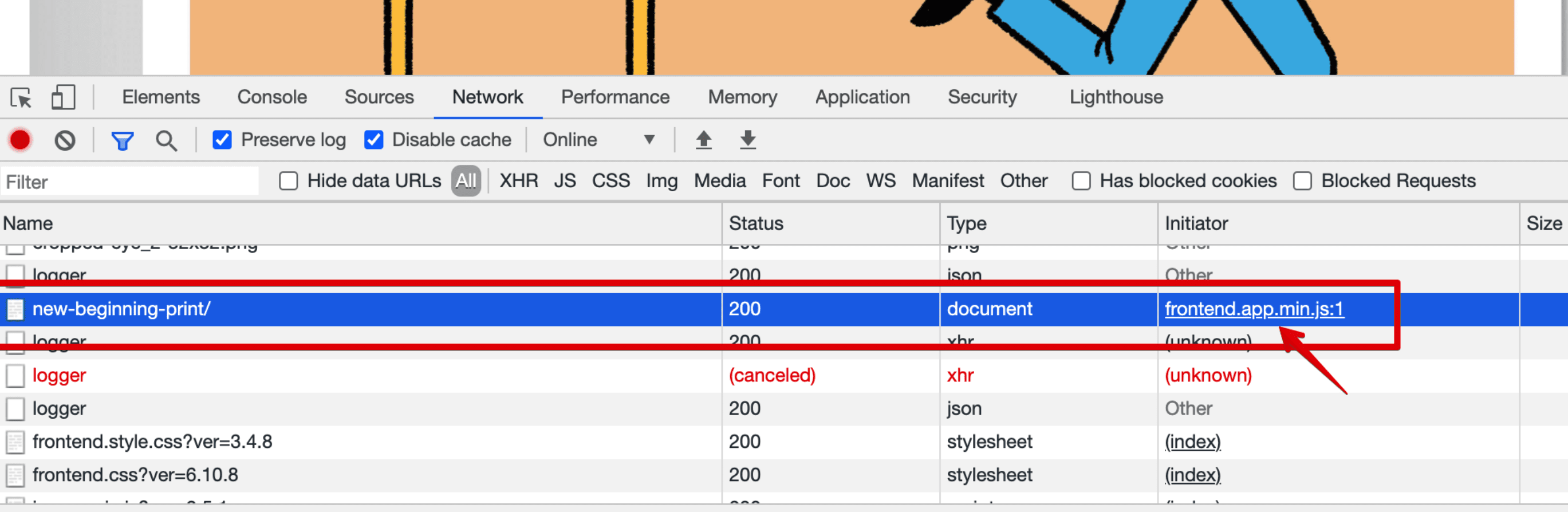Check the Has blocked cookies option
1568x512 pixels.
1081,182
